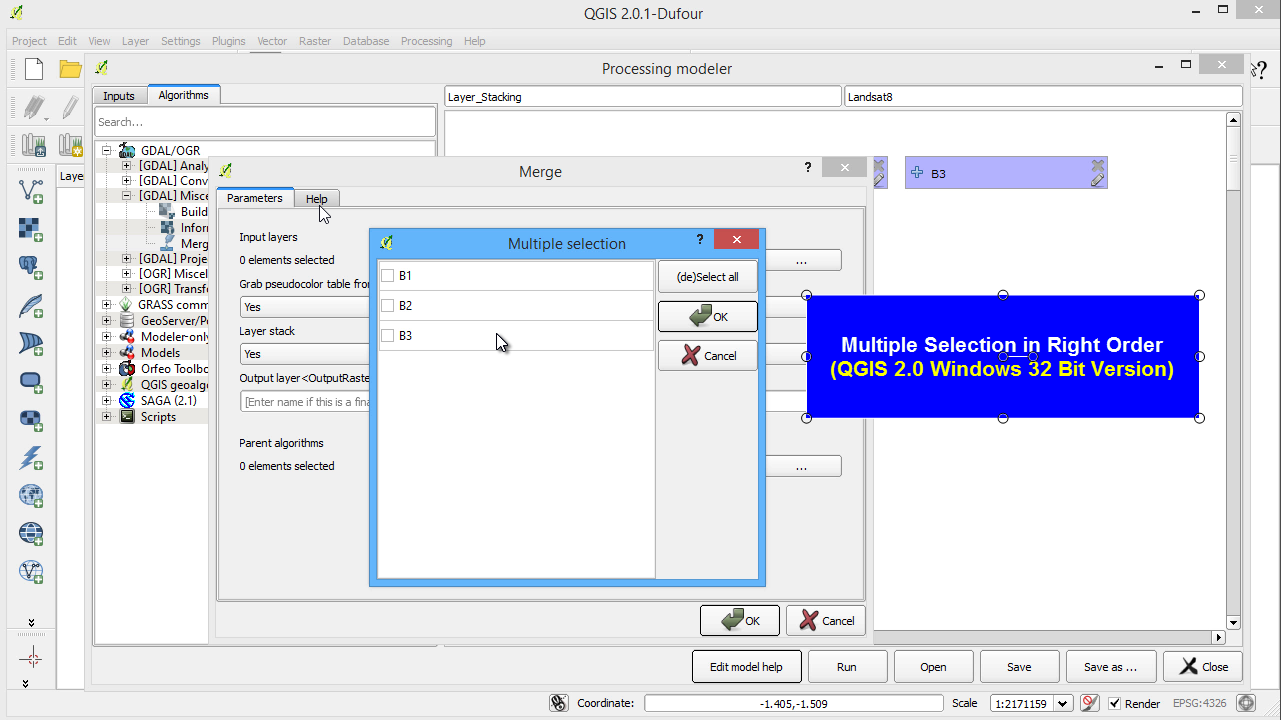Click the Current Edits pencils icon
1281x720 pixels.
click(33, 107)
